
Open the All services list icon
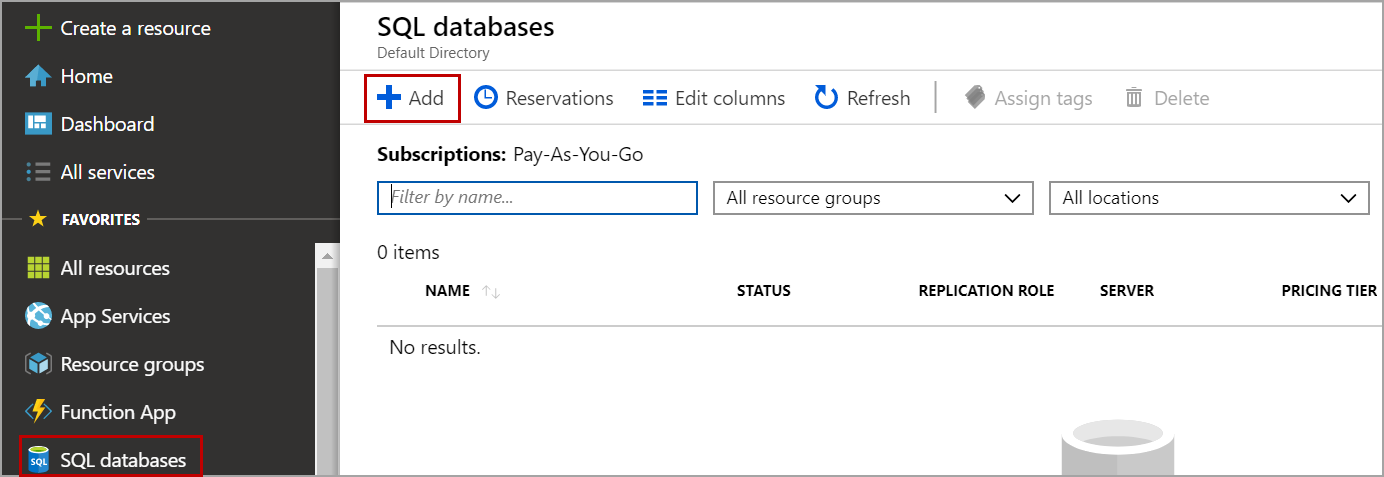pyautogui.click(x=38, y=172)
